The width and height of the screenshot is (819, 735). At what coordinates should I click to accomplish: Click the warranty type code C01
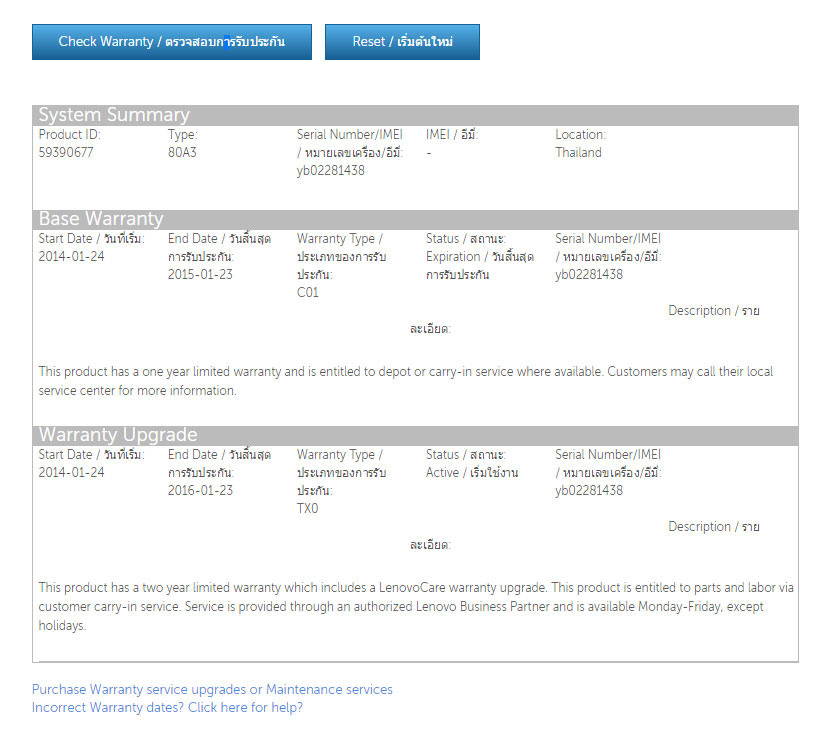click(308, 293)
